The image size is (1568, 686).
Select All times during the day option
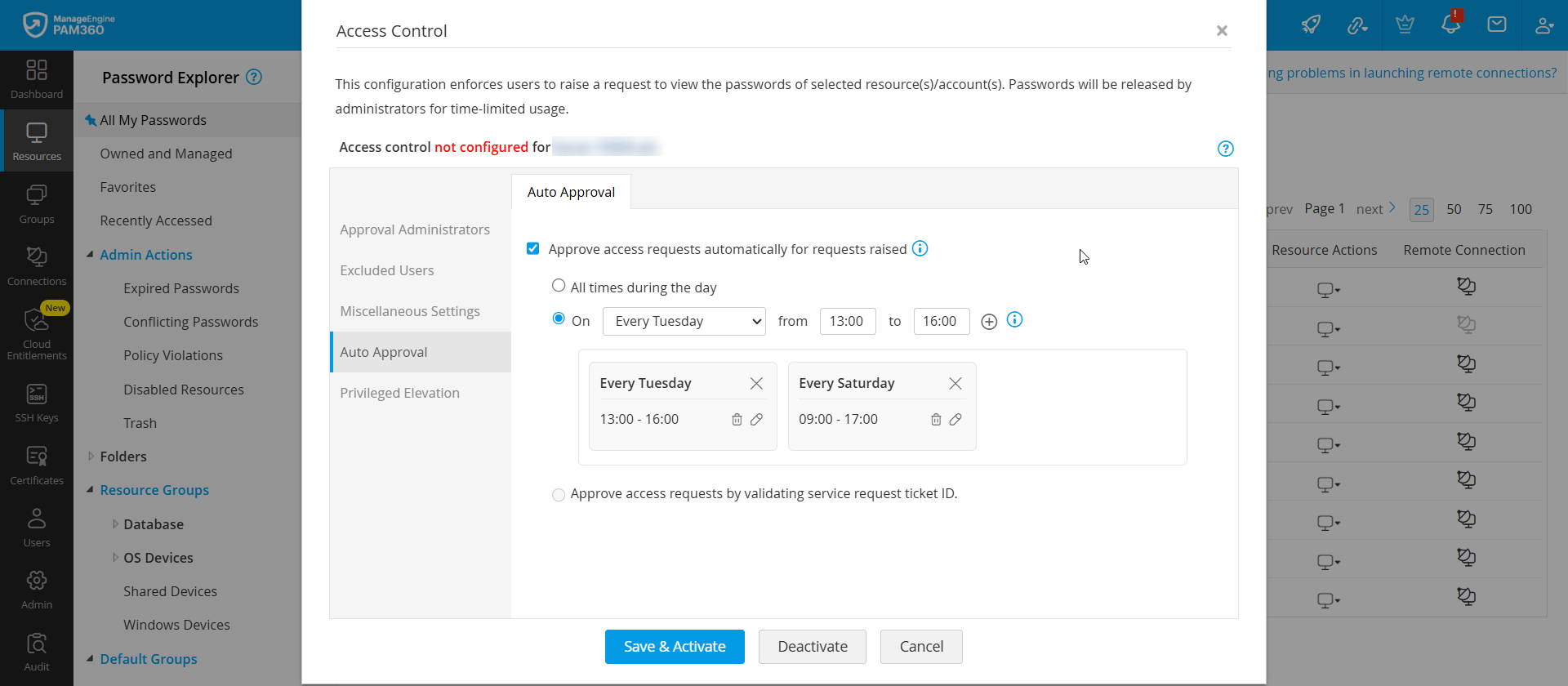[x=559, y=286]
